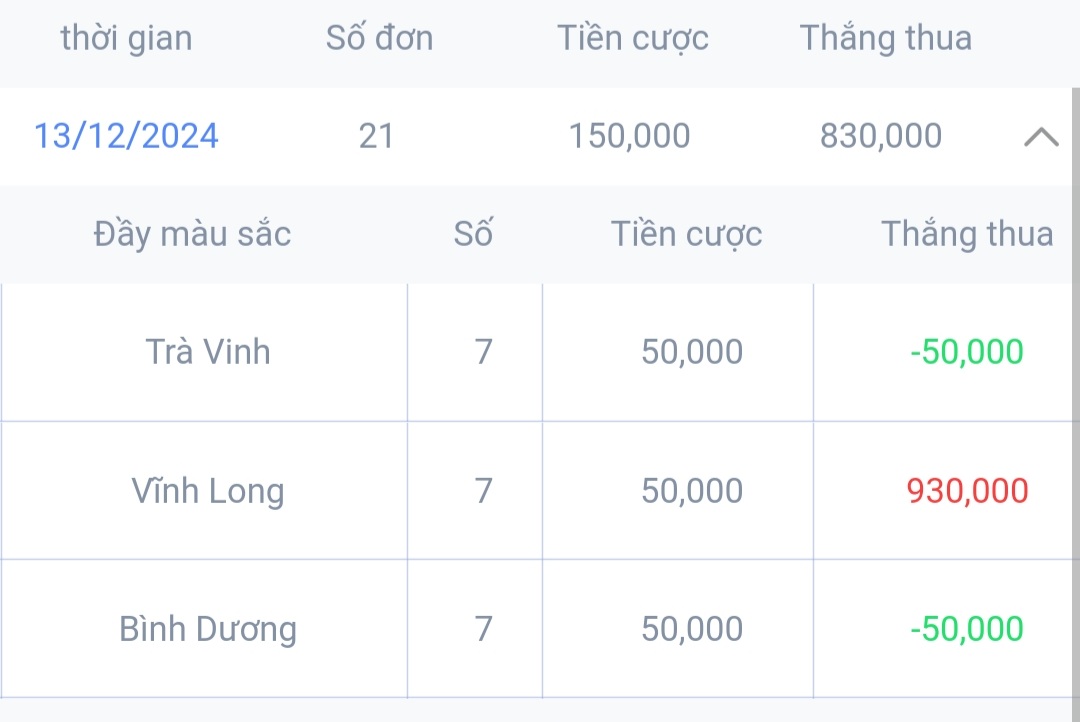Click the "thời gian" column header
This screenshot has width=1080, height=722.
(126, 38)
